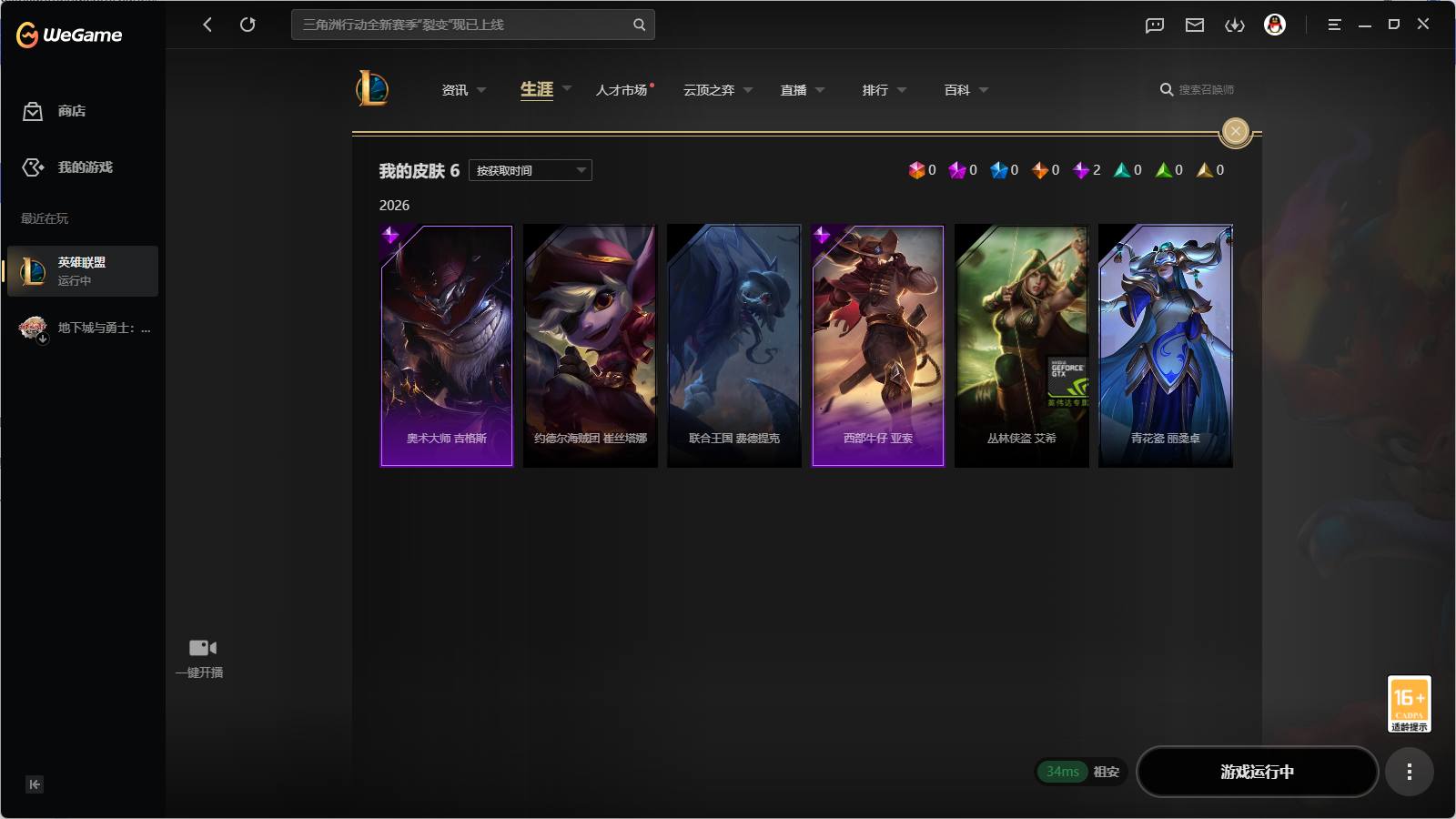
Task: Select 英雄联盟 in recently played list
Action: 83,271
